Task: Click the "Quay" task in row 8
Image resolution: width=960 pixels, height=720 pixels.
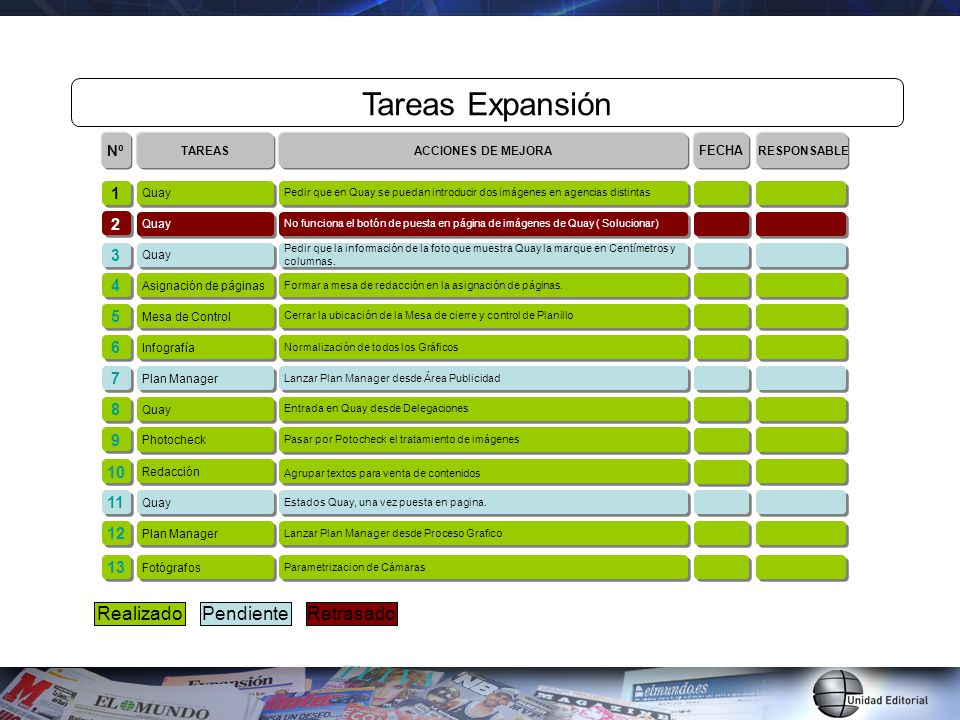Action: (x=206, y=410)
